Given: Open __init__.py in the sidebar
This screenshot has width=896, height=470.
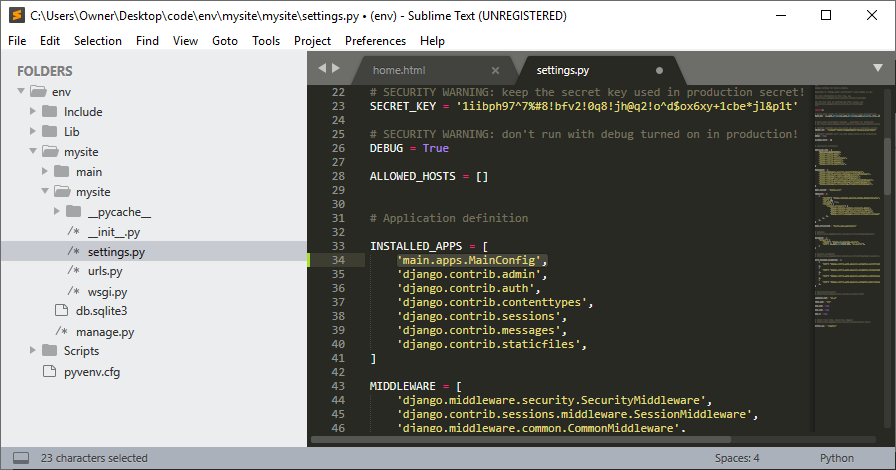Looking at the screenshot, I should [x=114, y=232].
